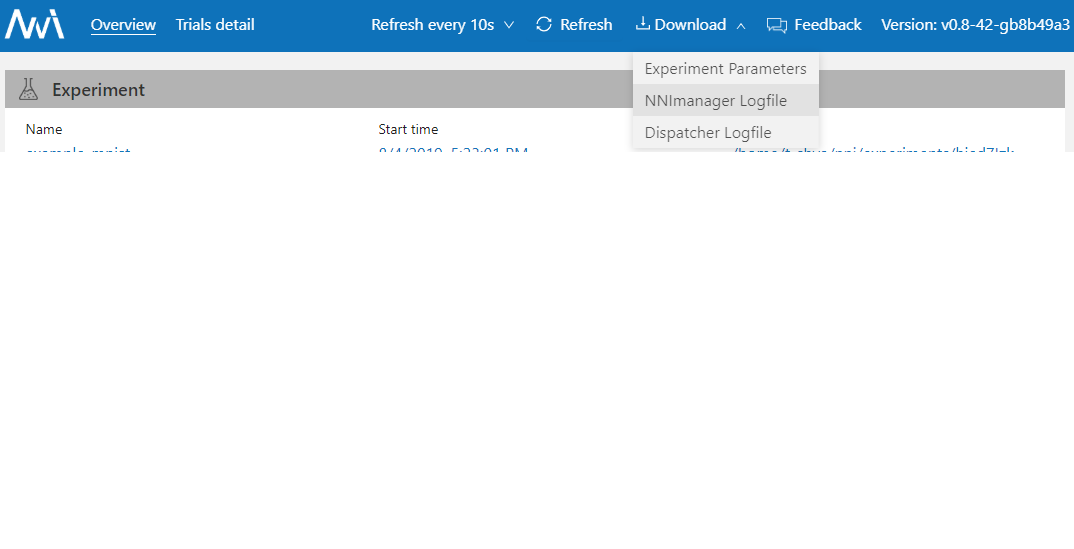Choose NNImanager Logfile in the dropdown

pyautogui.click(x=716, y=101)
